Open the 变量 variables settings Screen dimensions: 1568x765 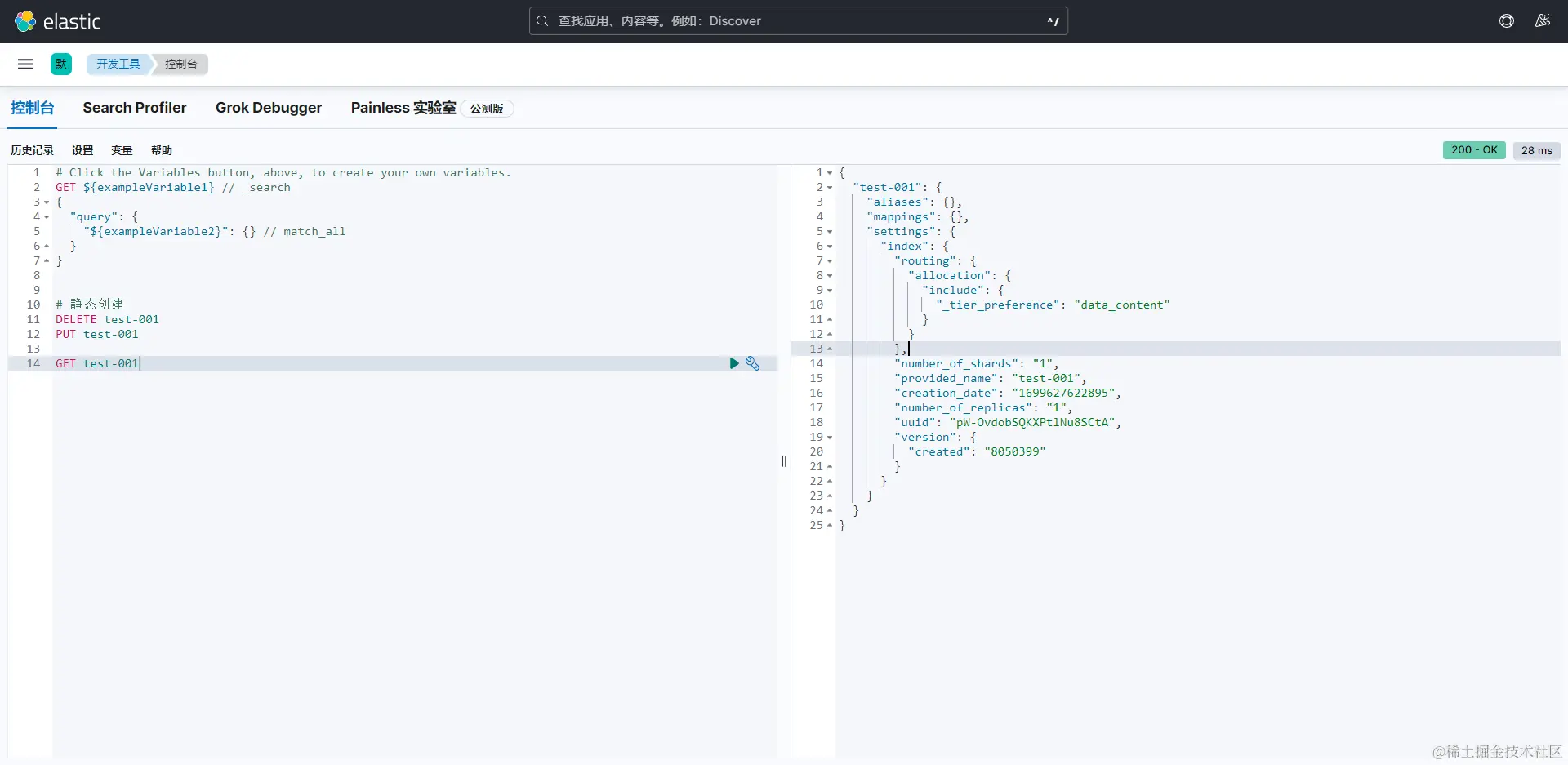(x=122, y=150)
